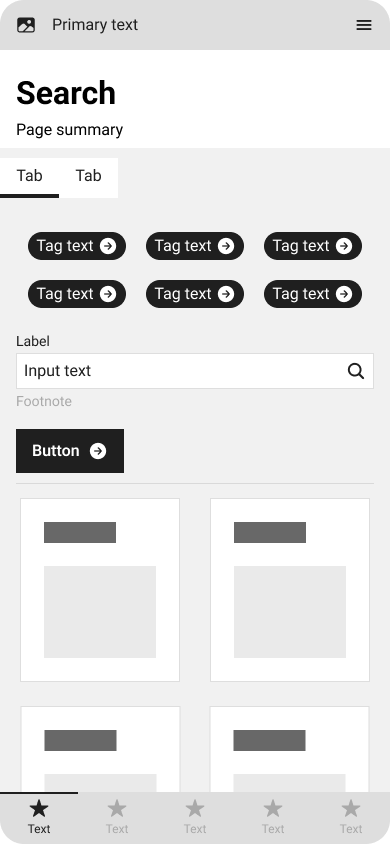This screenshot has height=844, width=390.
Task: Click the magnifier search icon in input
Action: point(356,371)
